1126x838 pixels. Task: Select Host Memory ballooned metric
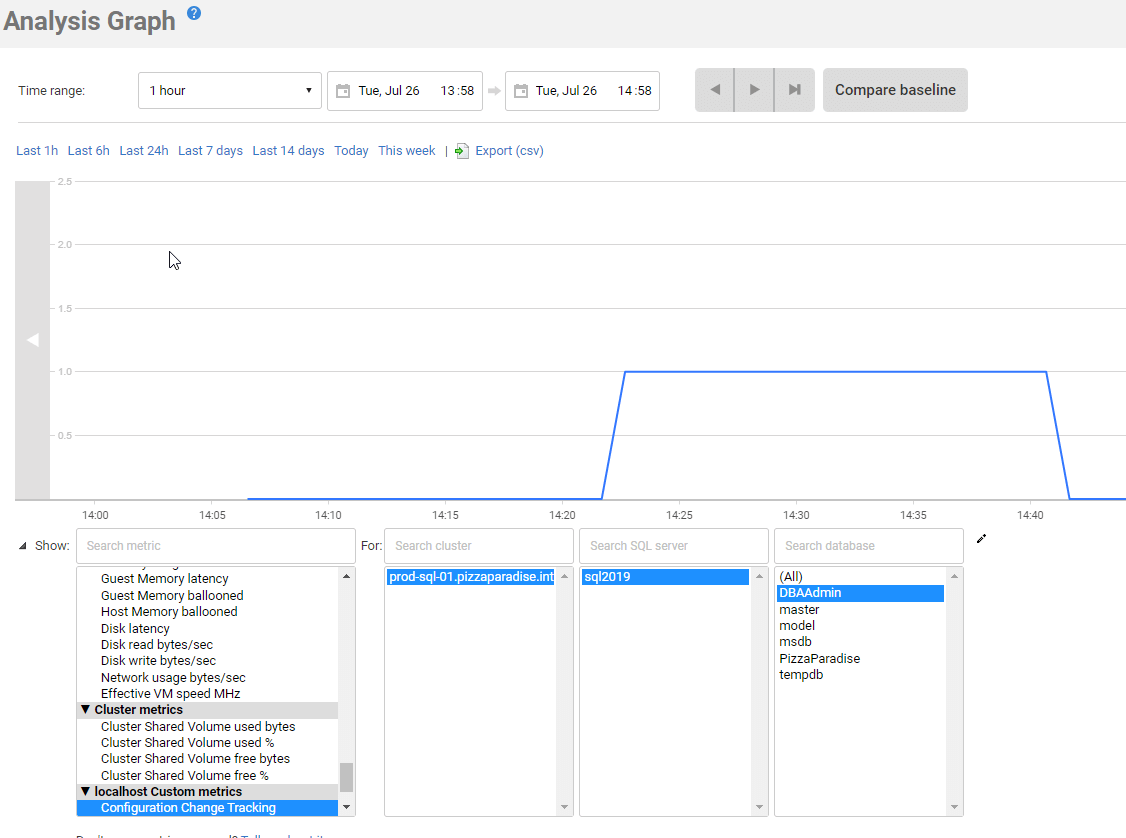[169, 612]
